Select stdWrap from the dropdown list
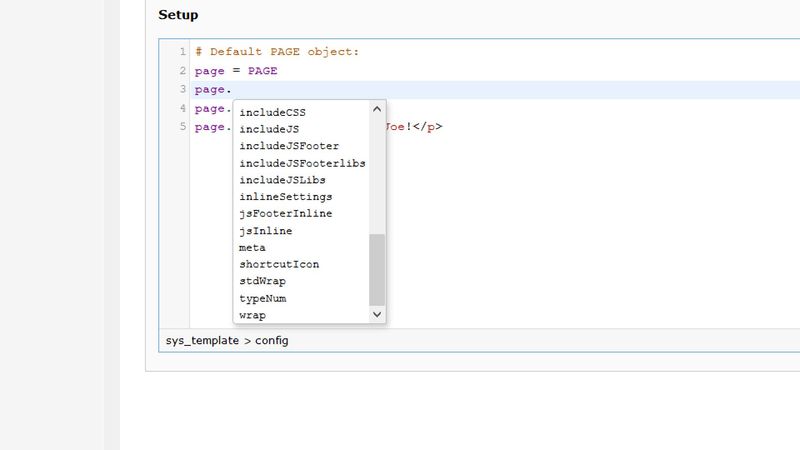Viewport: 800px width, 450px height. 262,282
